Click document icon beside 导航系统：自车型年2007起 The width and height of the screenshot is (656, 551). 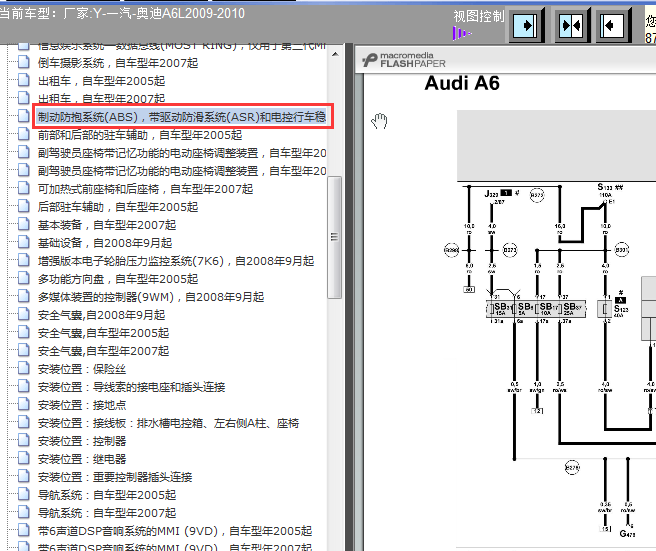(24, 512)
